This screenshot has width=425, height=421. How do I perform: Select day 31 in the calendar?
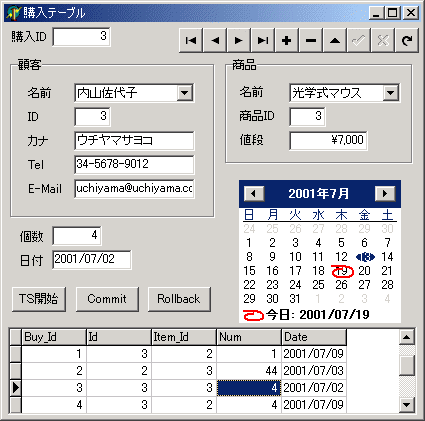(x=295, y=299)
